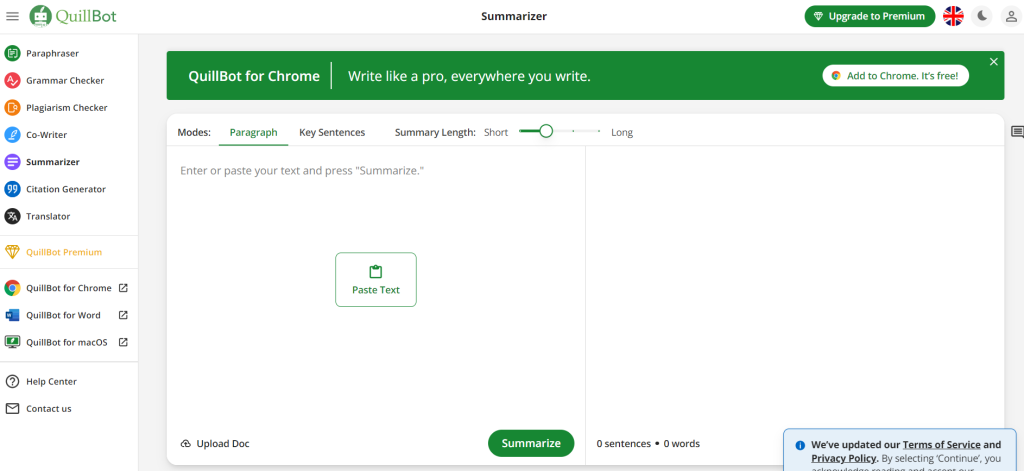Click the Upload Doc label
1024x471 pixels.
coord(223,444)
